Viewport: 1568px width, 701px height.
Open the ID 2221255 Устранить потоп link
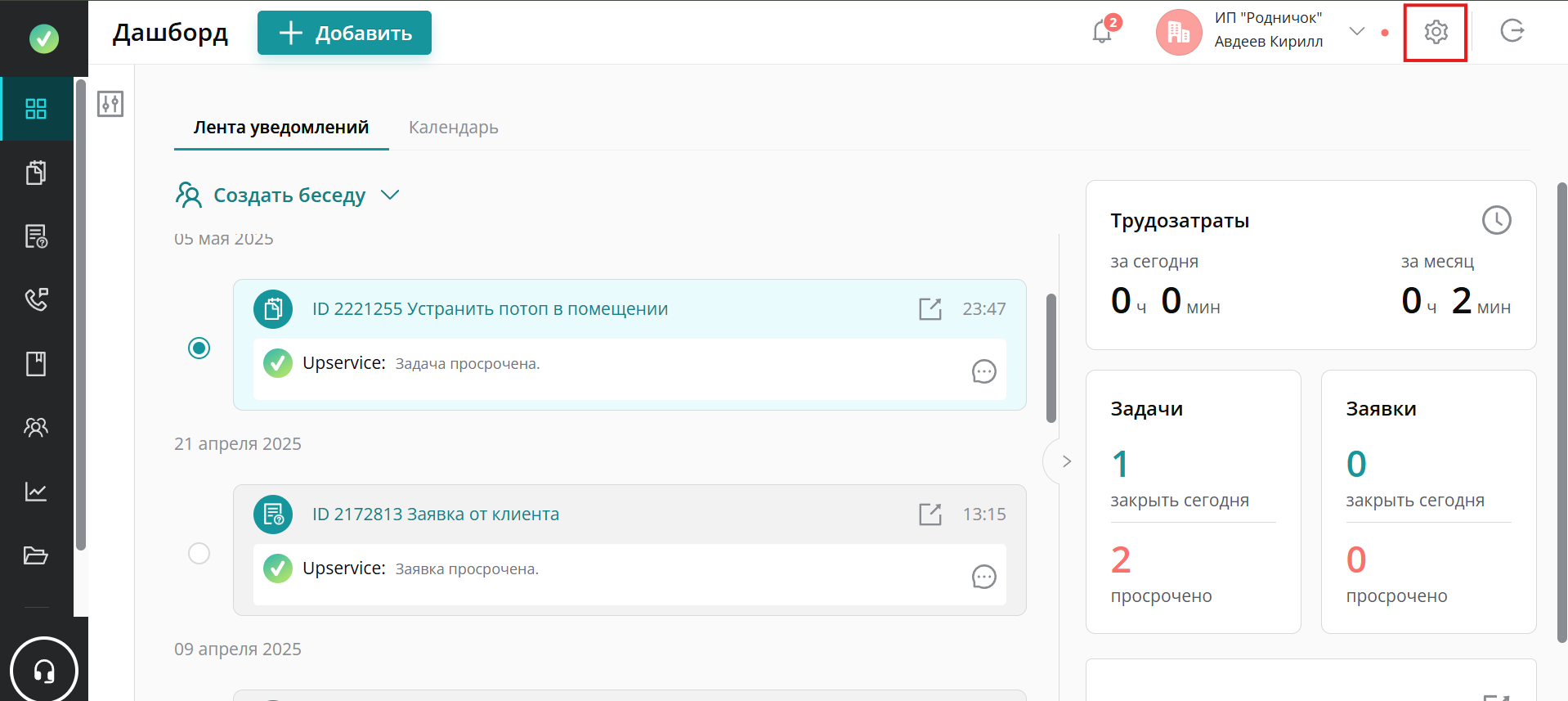(x=490, y=309)
